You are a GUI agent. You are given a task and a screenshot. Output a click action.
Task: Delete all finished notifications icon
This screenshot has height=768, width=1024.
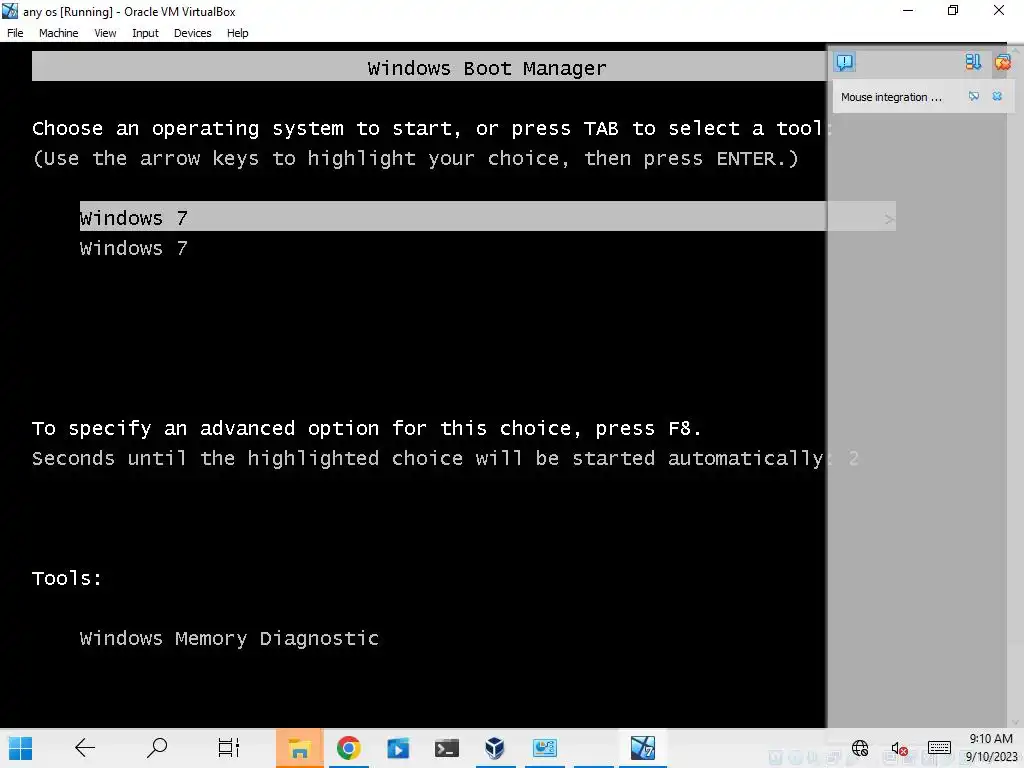[x=1002, y=62]
